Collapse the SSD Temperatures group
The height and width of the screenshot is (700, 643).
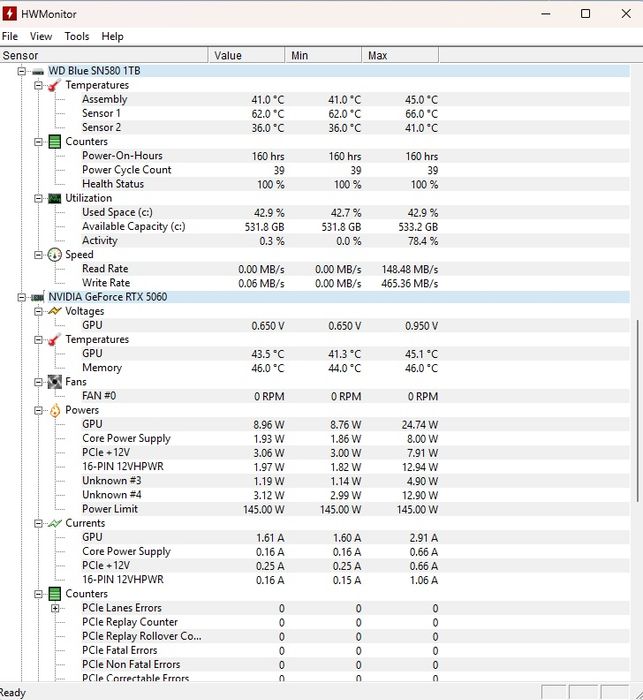coord(38,85)
